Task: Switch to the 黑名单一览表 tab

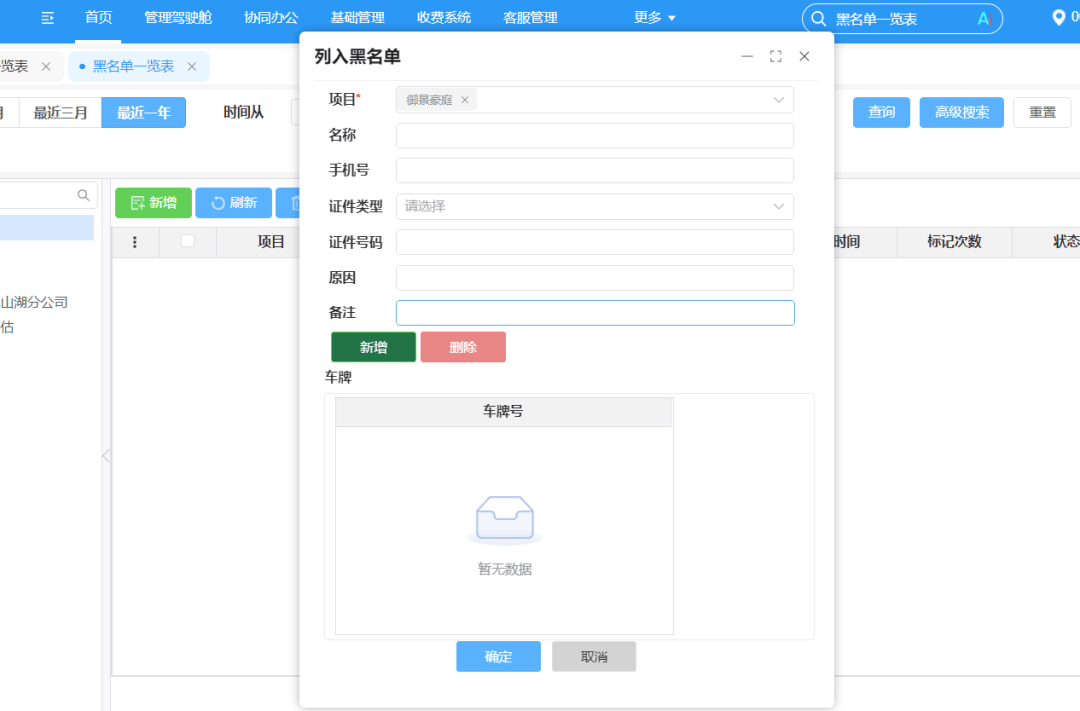Action: coord(133,66)
